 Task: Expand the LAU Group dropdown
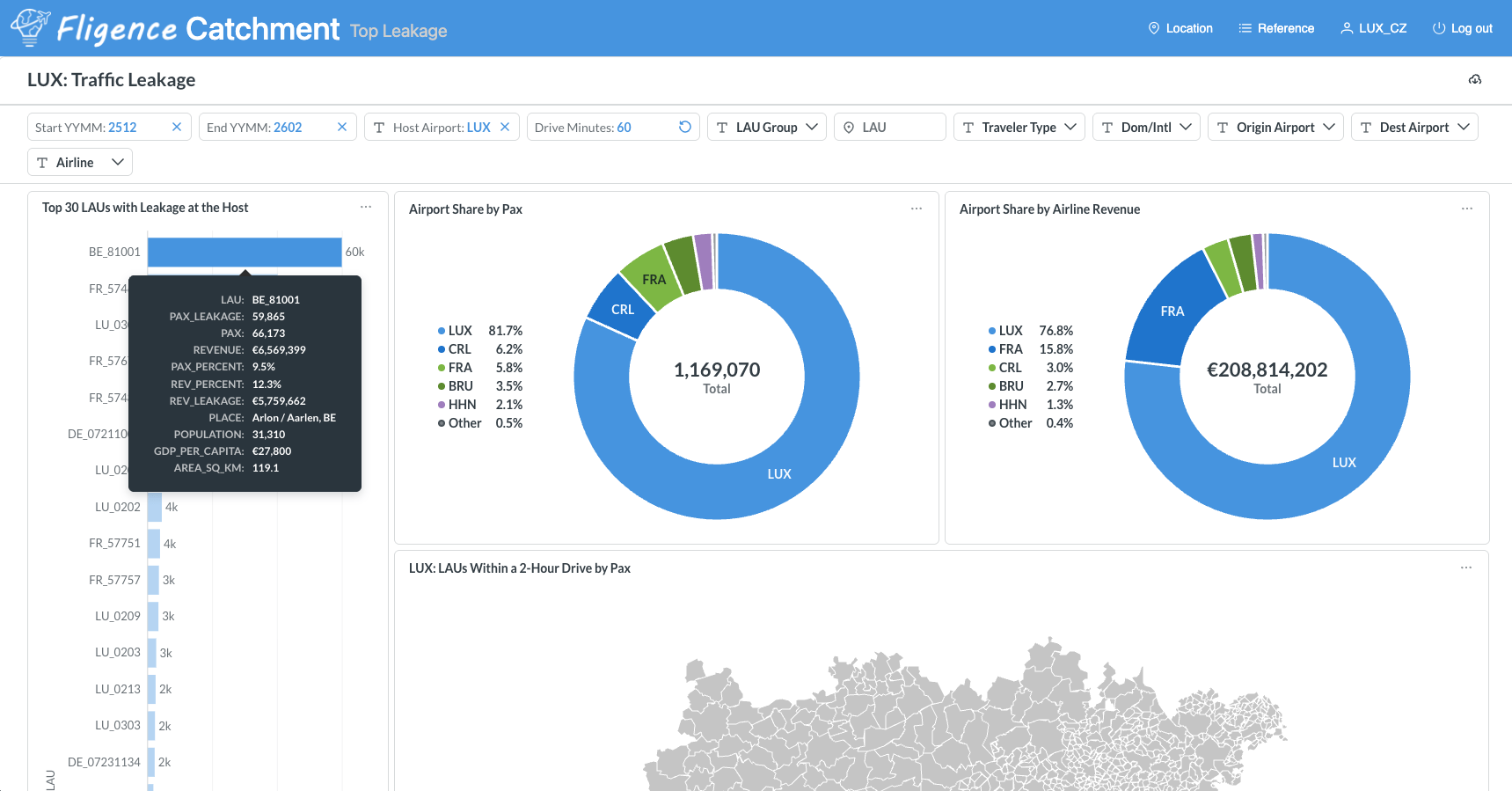point(767,127)
